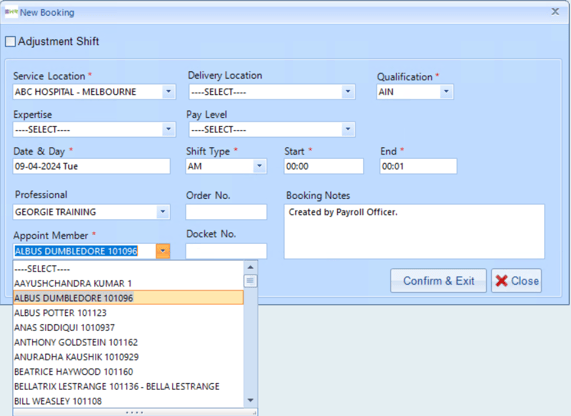
Task: Expand the Professional dropdown arrow
Action: point(162,212)
